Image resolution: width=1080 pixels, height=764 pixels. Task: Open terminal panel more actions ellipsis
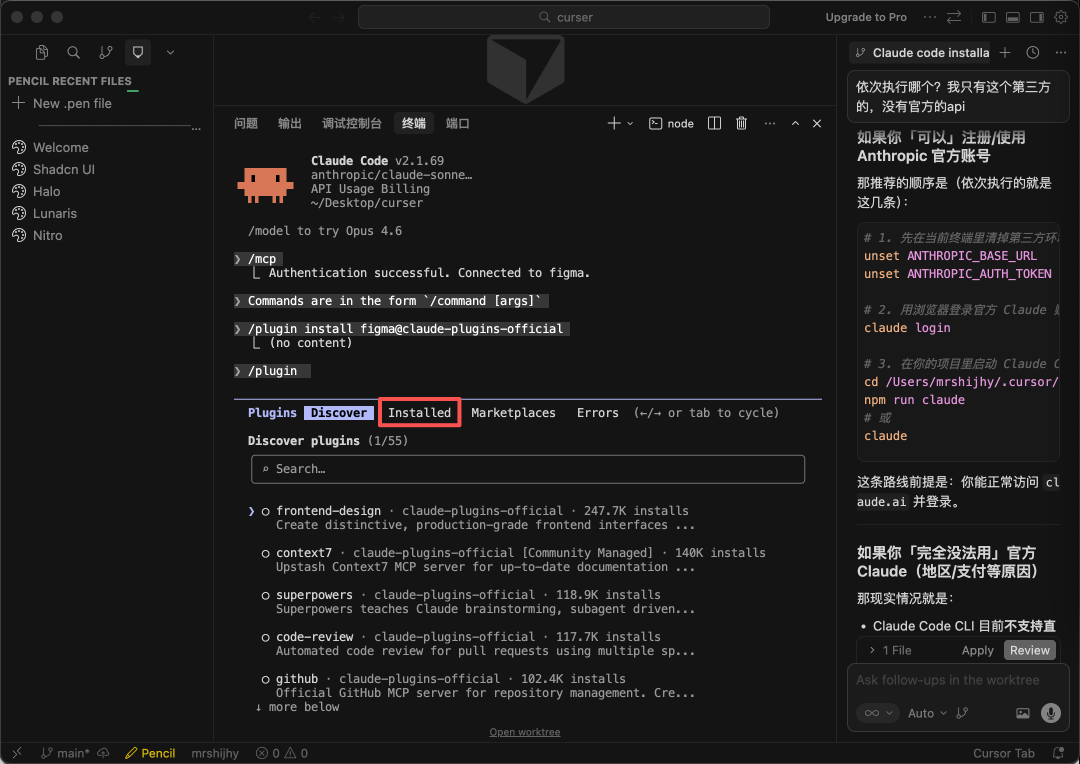[x=769, y=123]
